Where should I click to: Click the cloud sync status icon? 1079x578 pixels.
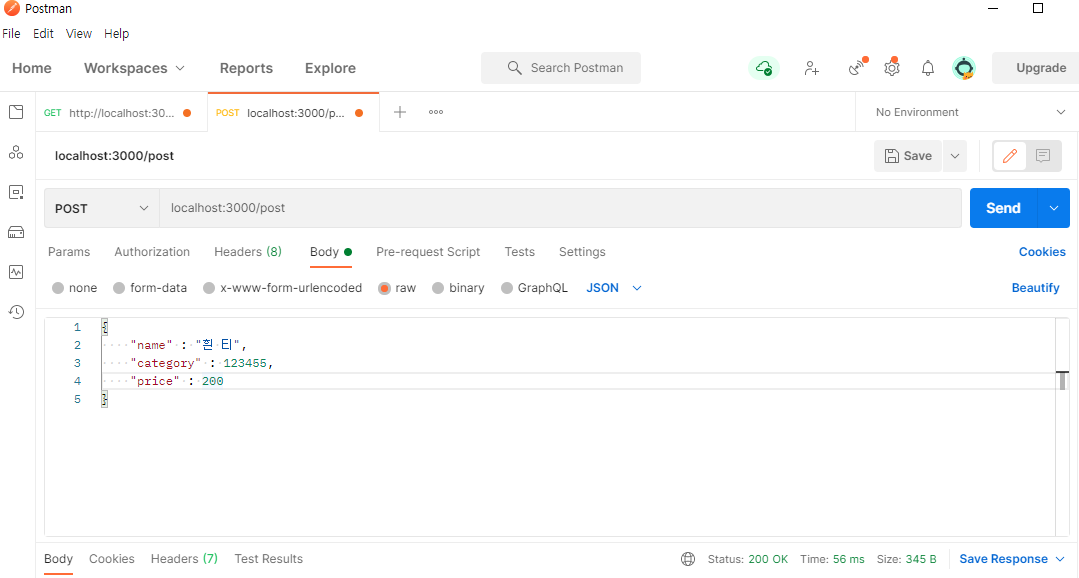click(764, 68)
